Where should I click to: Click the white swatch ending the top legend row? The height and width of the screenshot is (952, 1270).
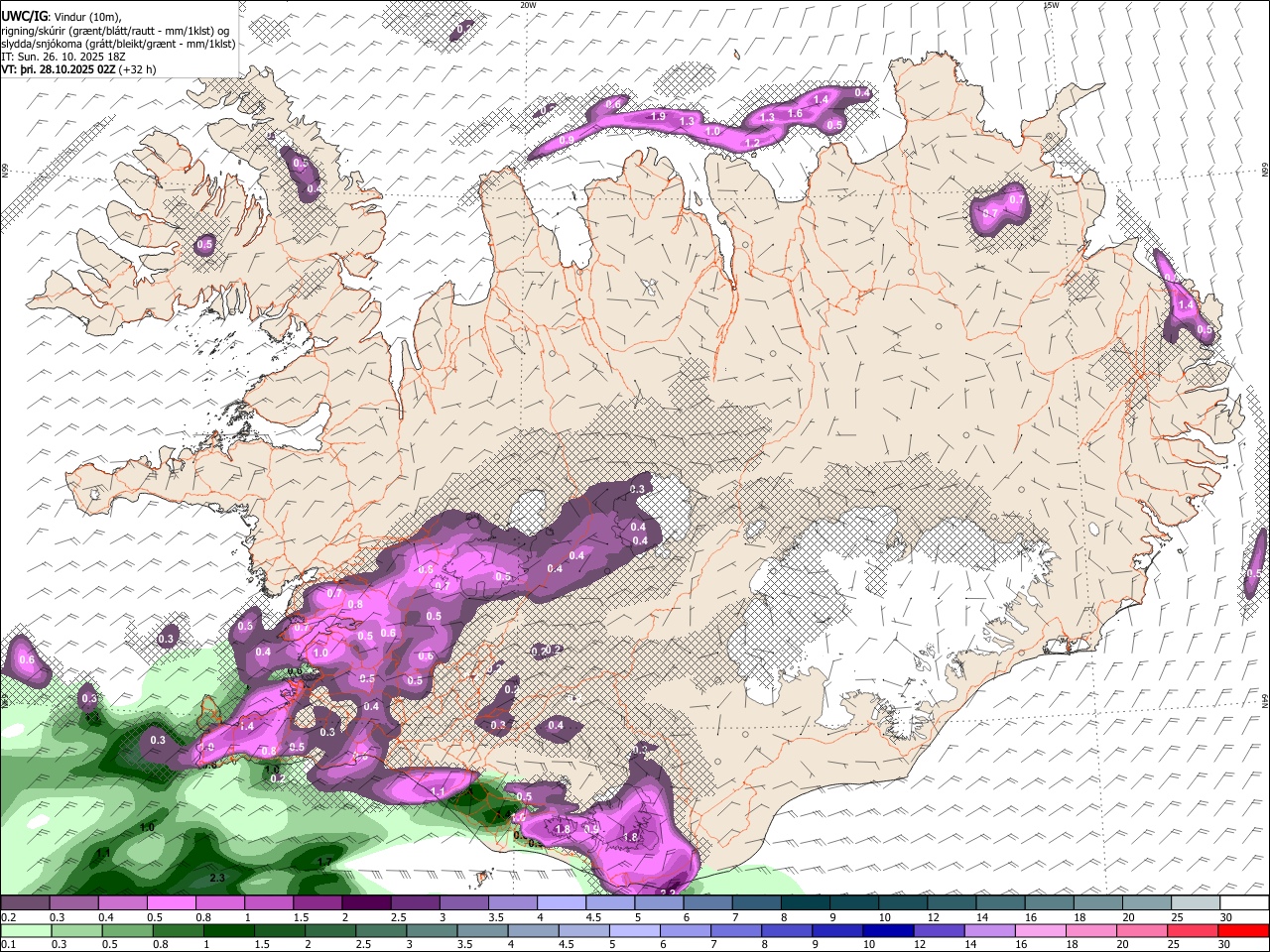pos(1242,903)
